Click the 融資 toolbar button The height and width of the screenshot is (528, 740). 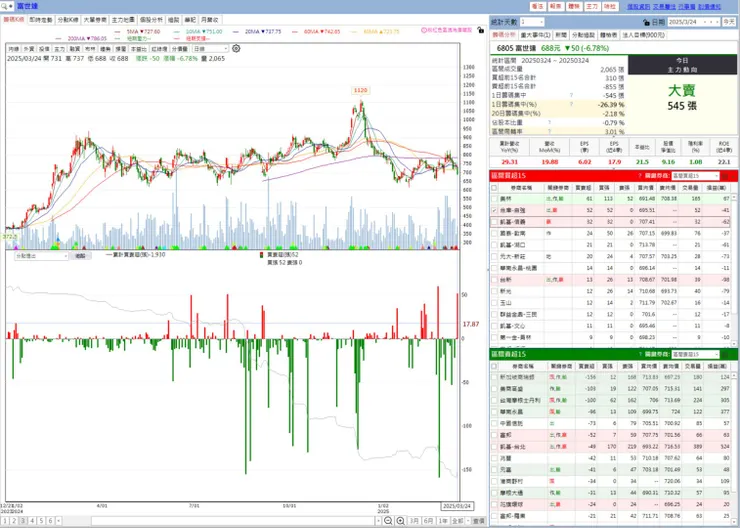(75, 49)
